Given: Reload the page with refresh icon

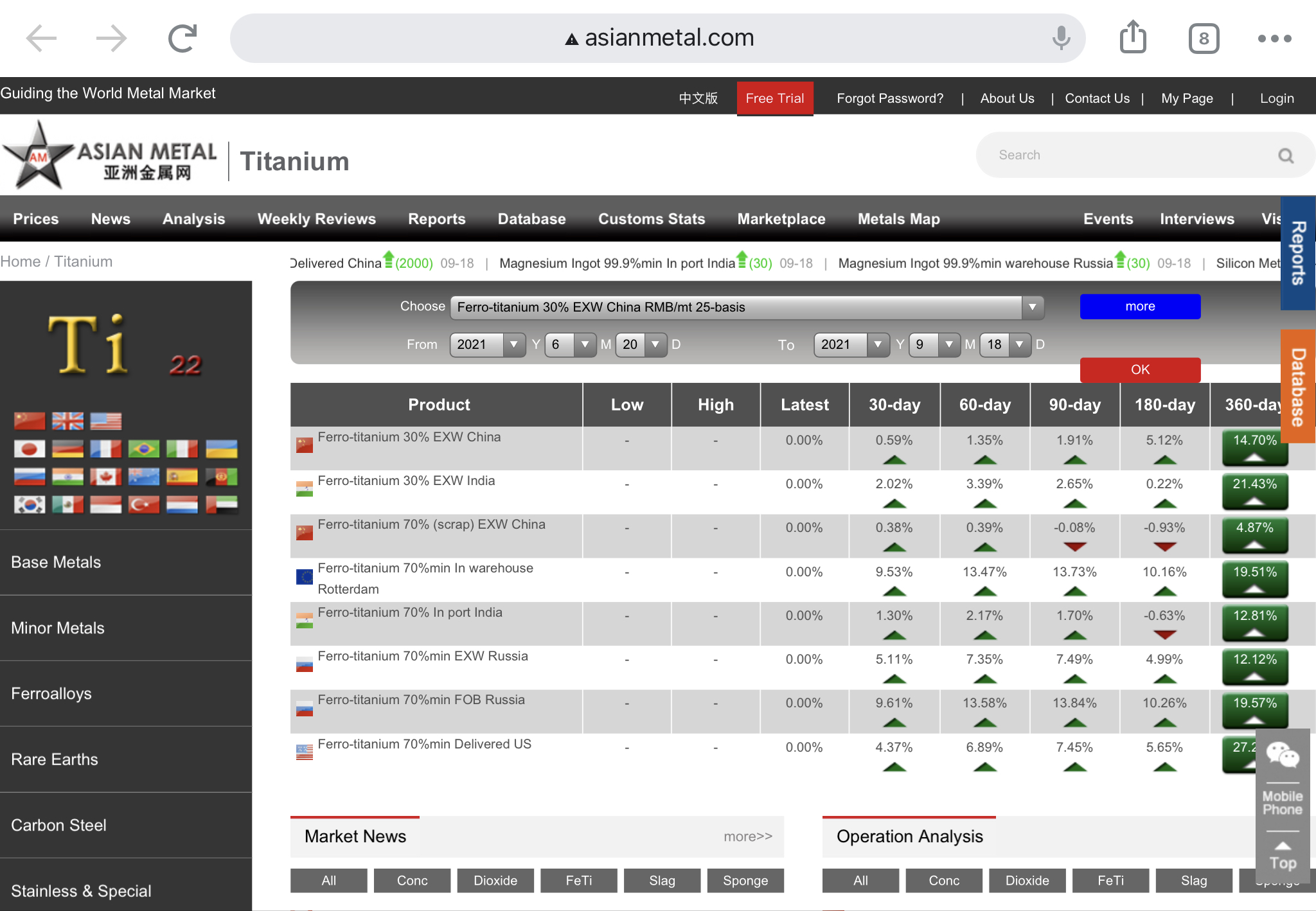Looking at the screenshot, I should coord(182,38).
